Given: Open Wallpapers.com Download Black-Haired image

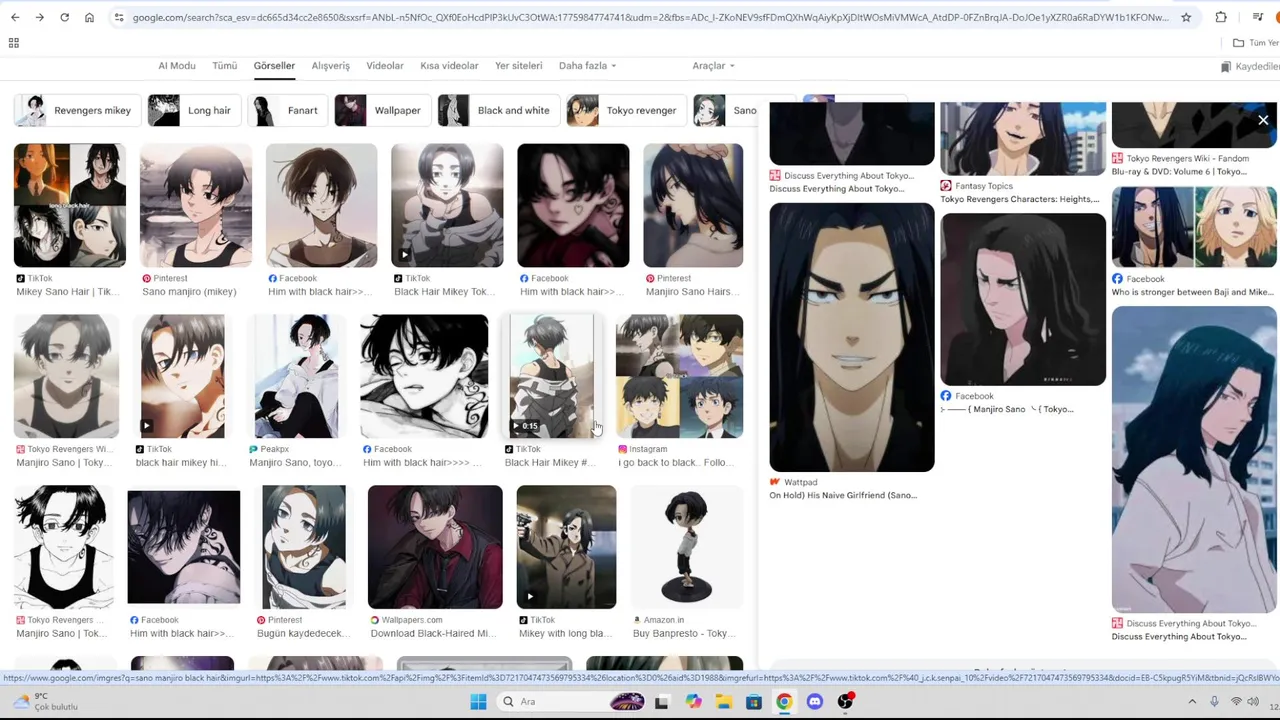Looking at the screenshot, I should tap(435, 547).
